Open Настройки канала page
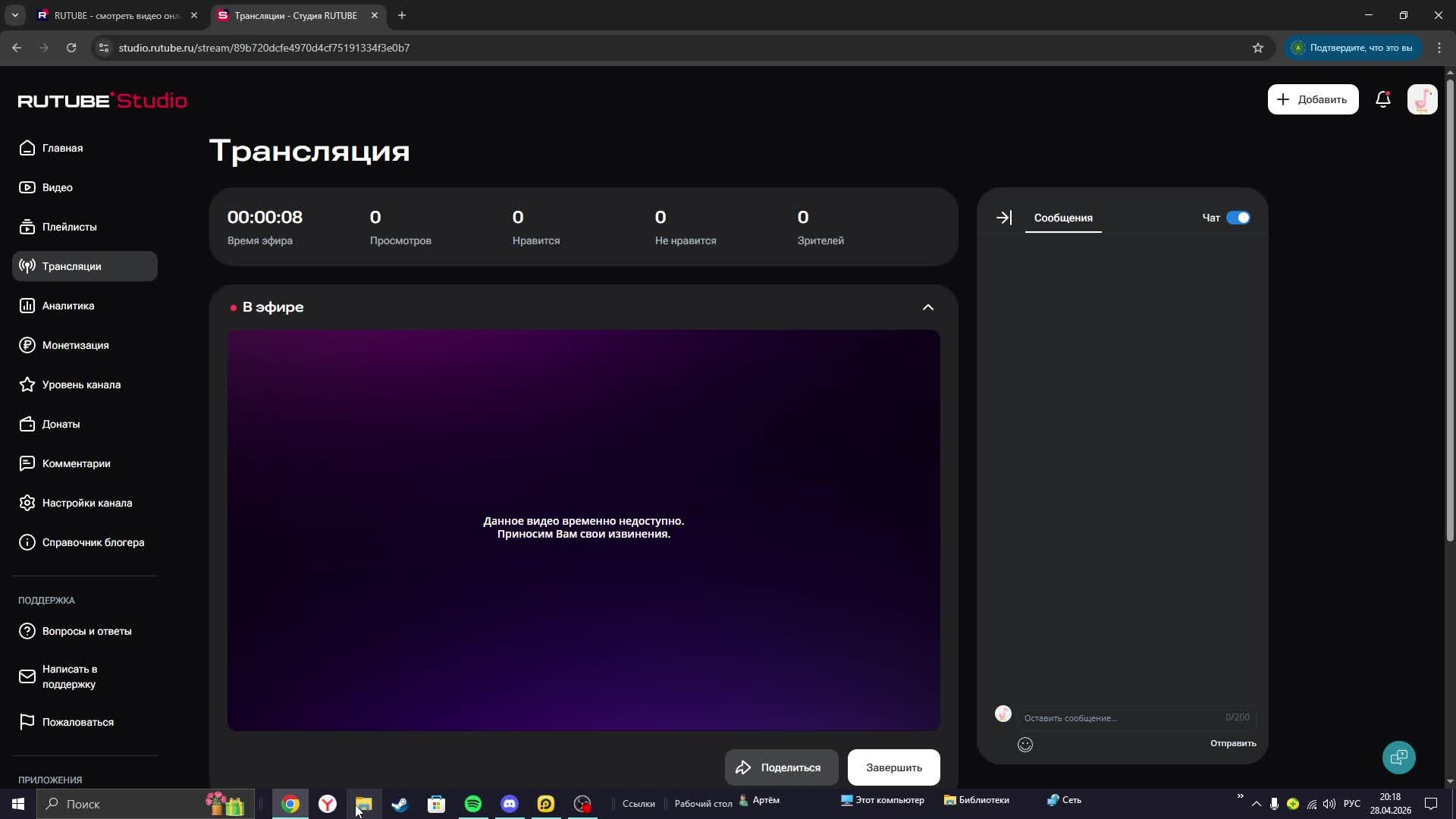This screenshot has height=819, width=1456. click(85, 503)
